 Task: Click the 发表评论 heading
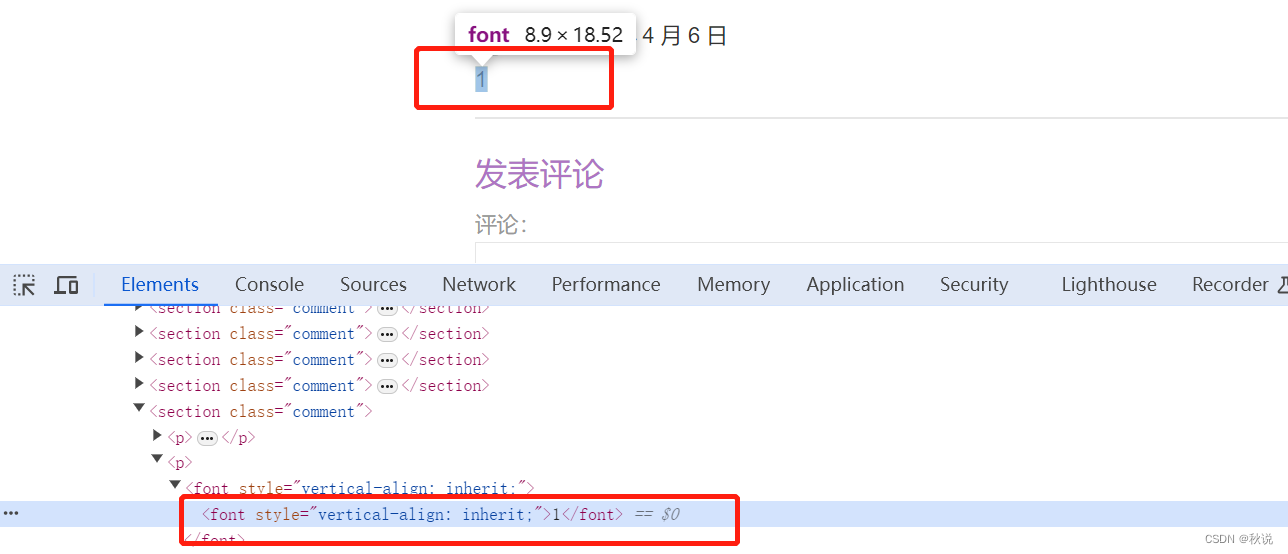point(539,174)
